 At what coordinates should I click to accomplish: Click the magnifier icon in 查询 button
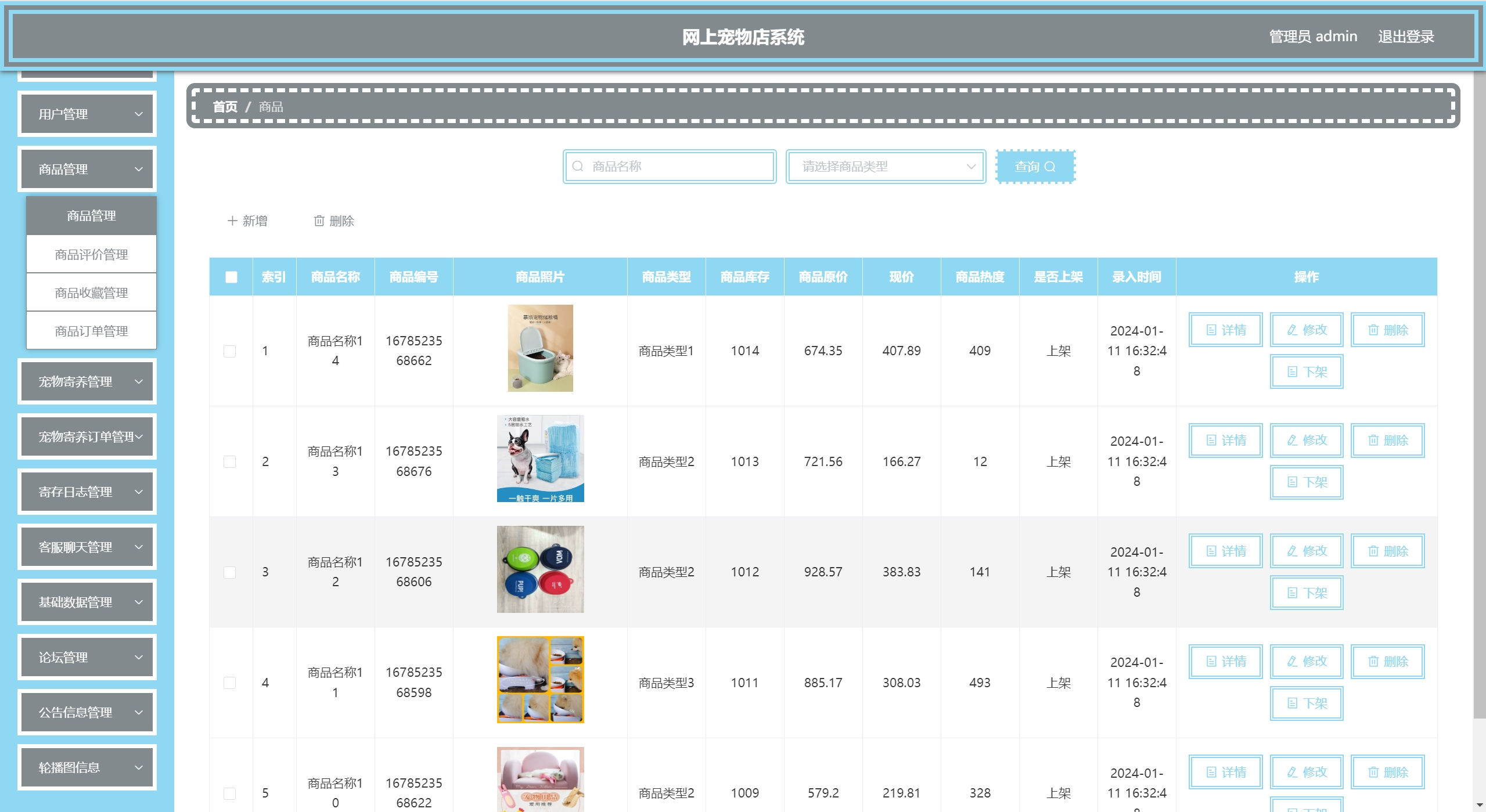pos(1050,167)
